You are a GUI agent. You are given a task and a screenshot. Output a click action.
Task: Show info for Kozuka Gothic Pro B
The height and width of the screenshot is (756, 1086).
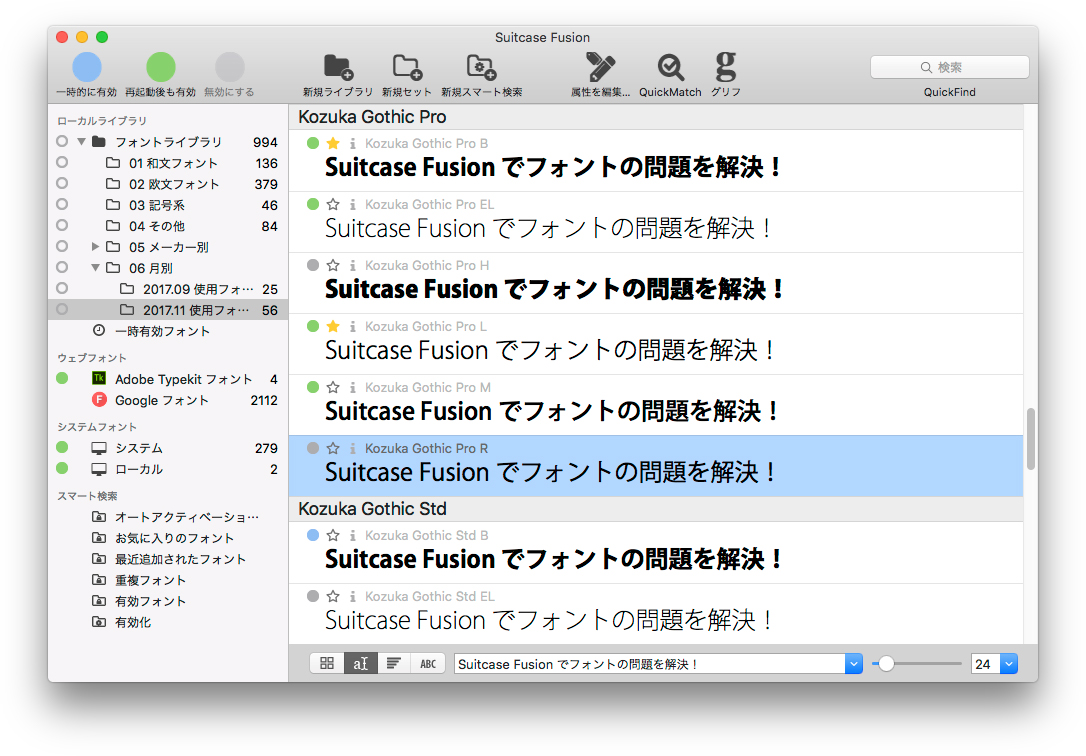(353, 143)
